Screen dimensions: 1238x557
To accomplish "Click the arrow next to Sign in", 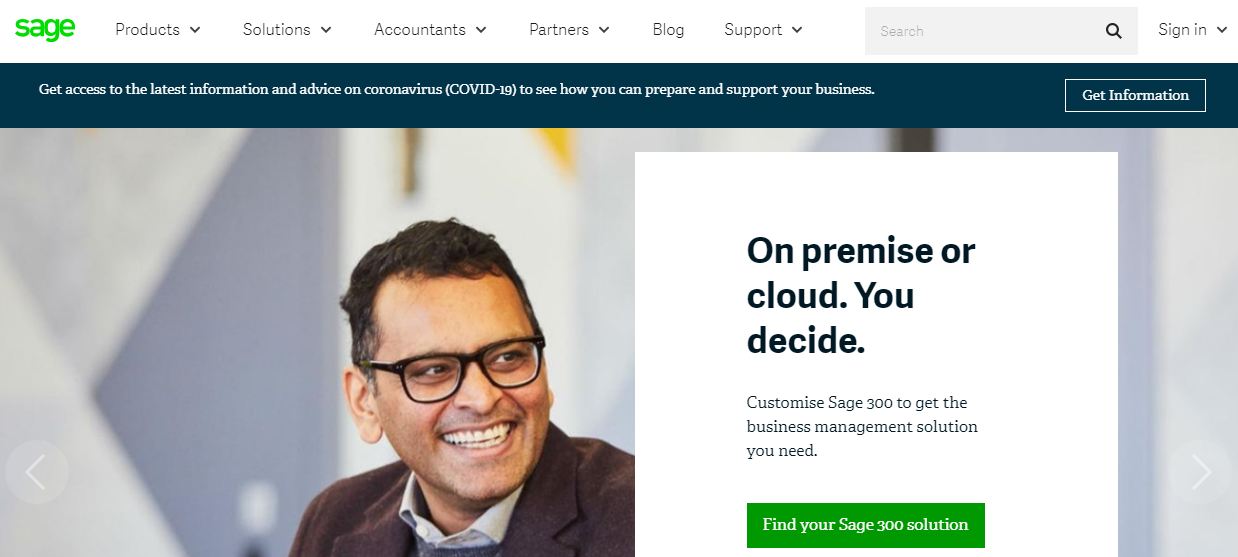I will (x=1222, y=30).
